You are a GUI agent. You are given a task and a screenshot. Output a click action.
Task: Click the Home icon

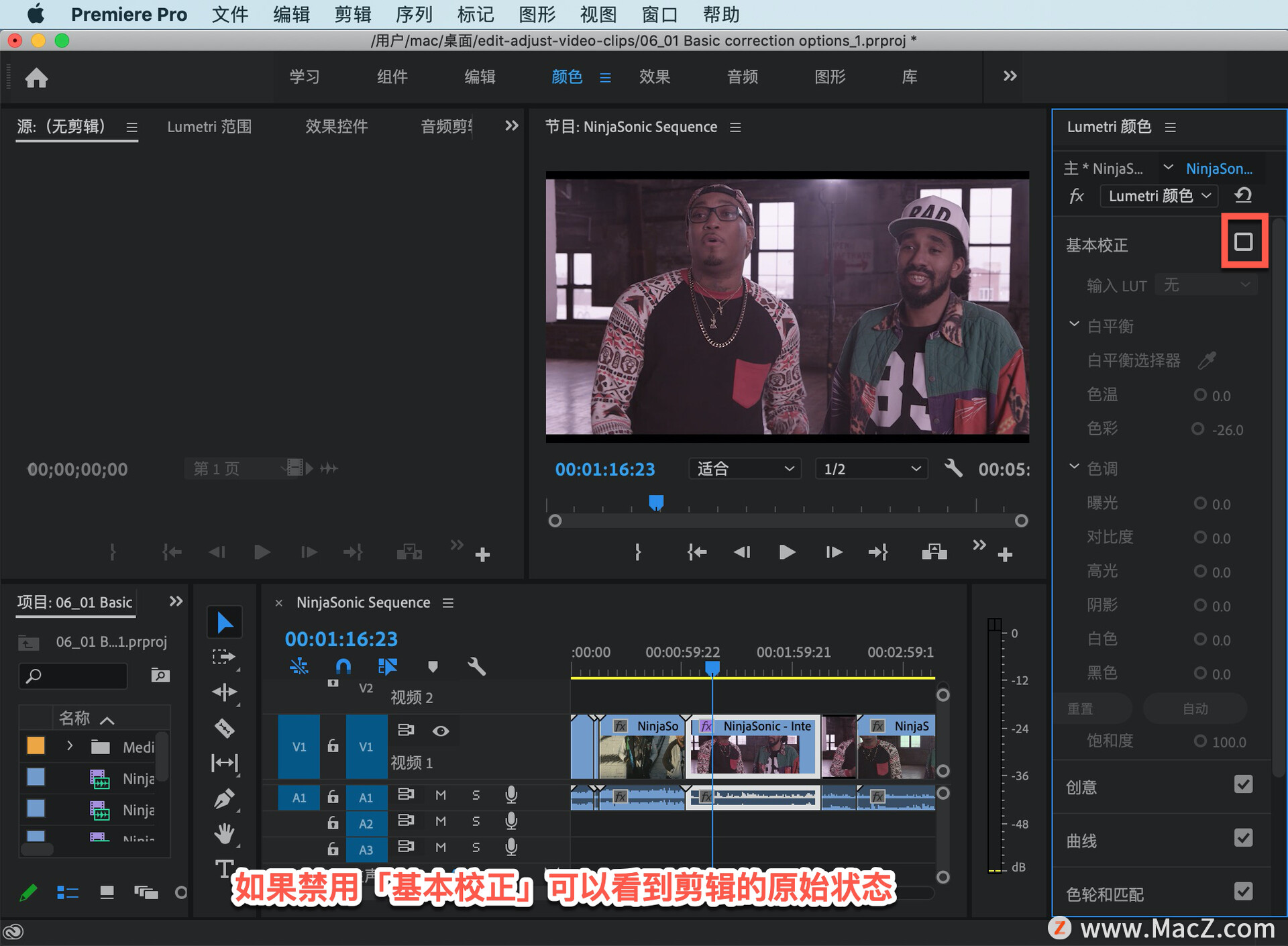[x=36, y=78]
